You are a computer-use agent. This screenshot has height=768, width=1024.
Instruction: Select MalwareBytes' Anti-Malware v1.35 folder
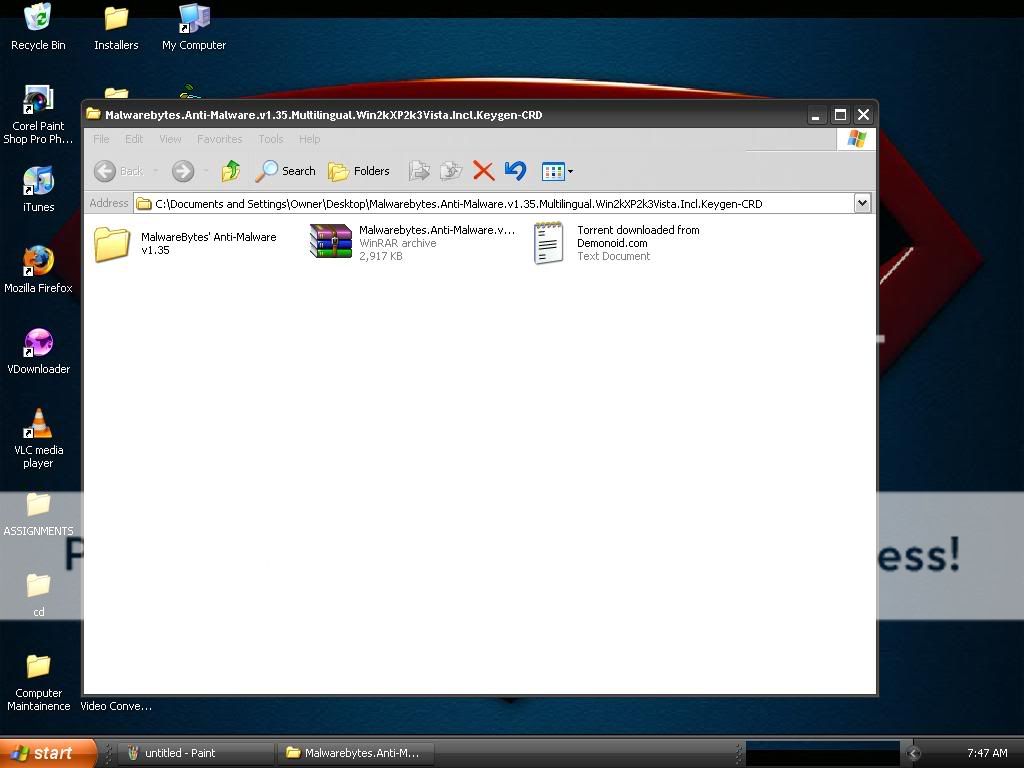[185, 244]
